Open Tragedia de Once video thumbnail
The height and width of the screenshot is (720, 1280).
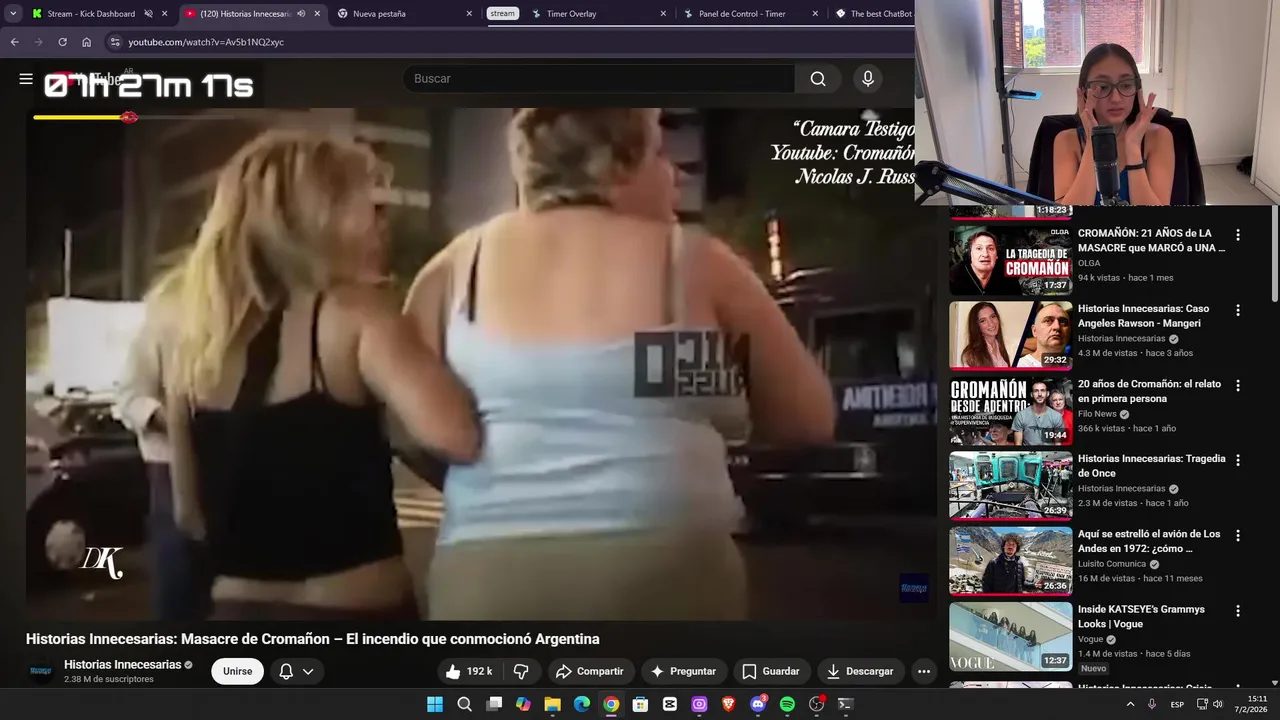pos(1010,485)
